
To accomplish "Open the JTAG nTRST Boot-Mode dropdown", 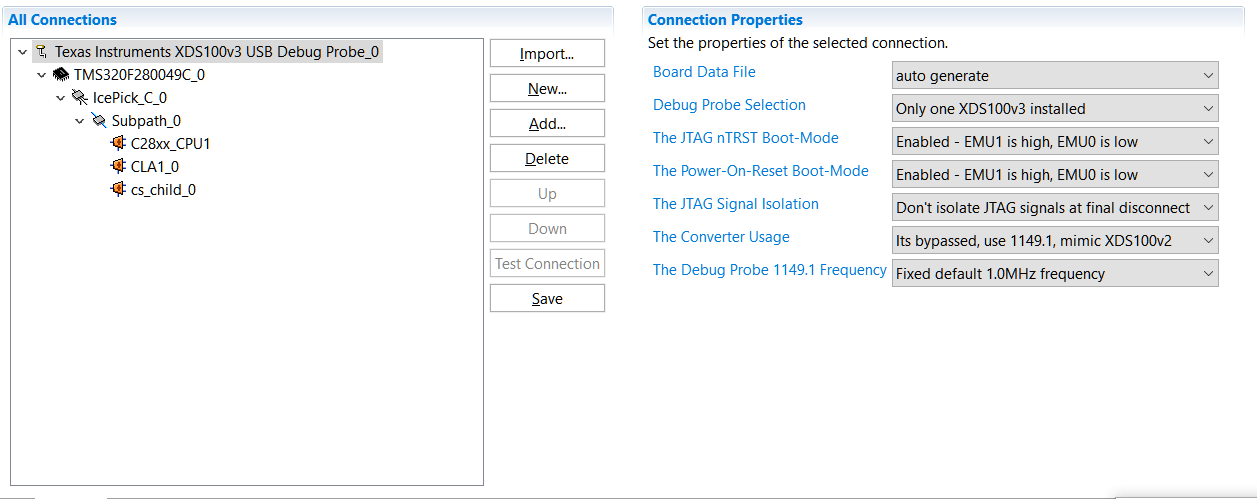I will click(1055, 141).
